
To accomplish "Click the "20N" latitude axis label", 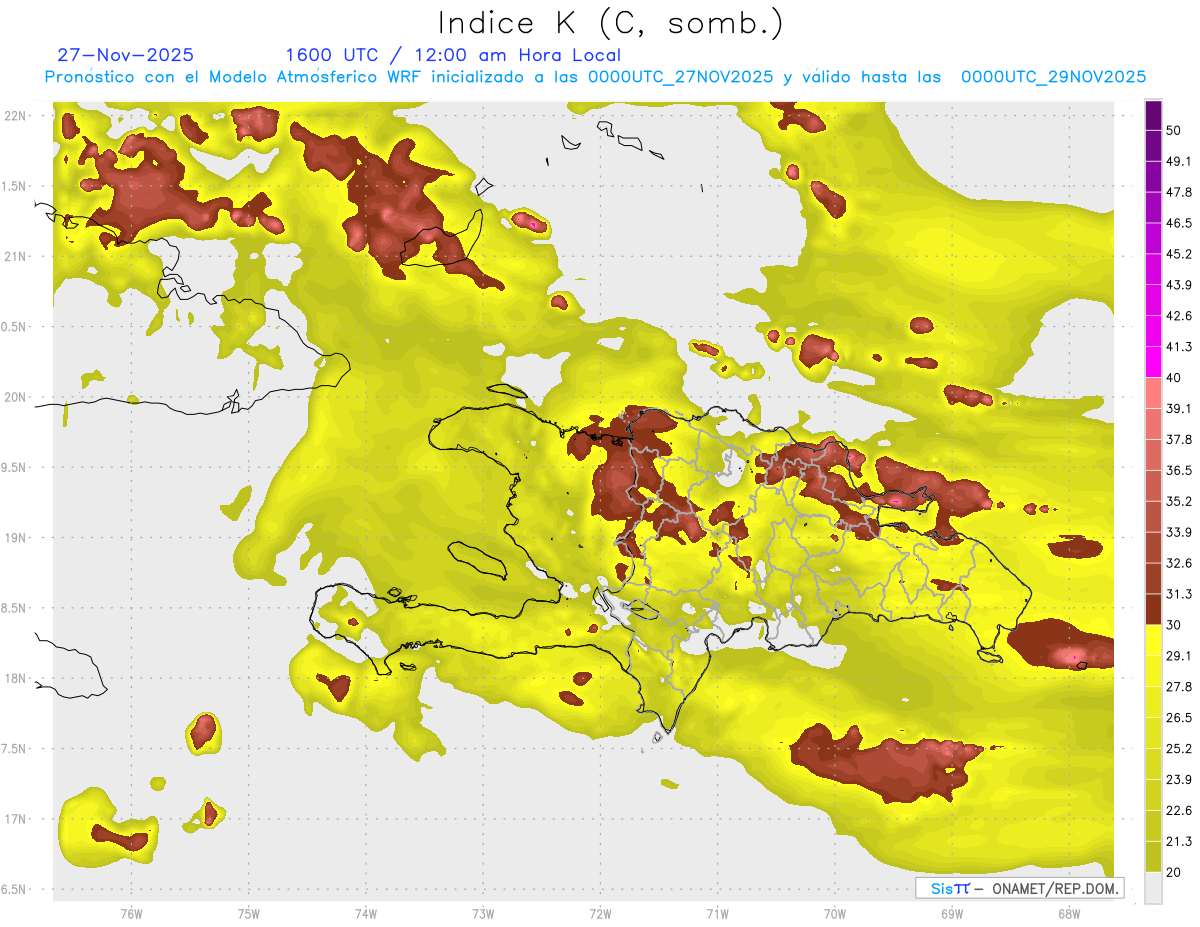I will (x=15, y=397).
